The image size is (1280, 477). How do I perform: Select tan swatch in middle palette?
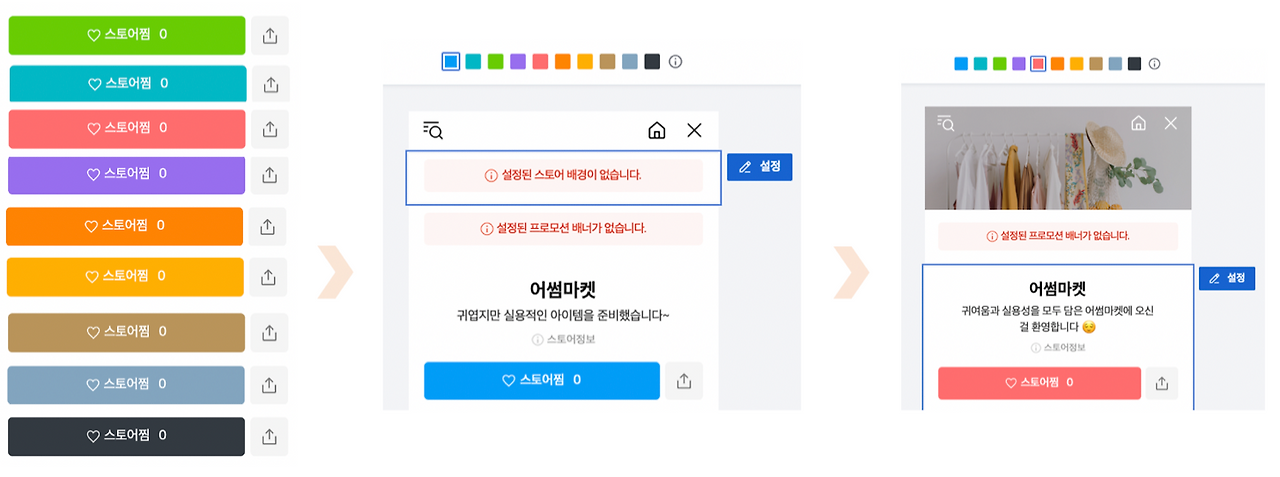click(x=607, y=62)
